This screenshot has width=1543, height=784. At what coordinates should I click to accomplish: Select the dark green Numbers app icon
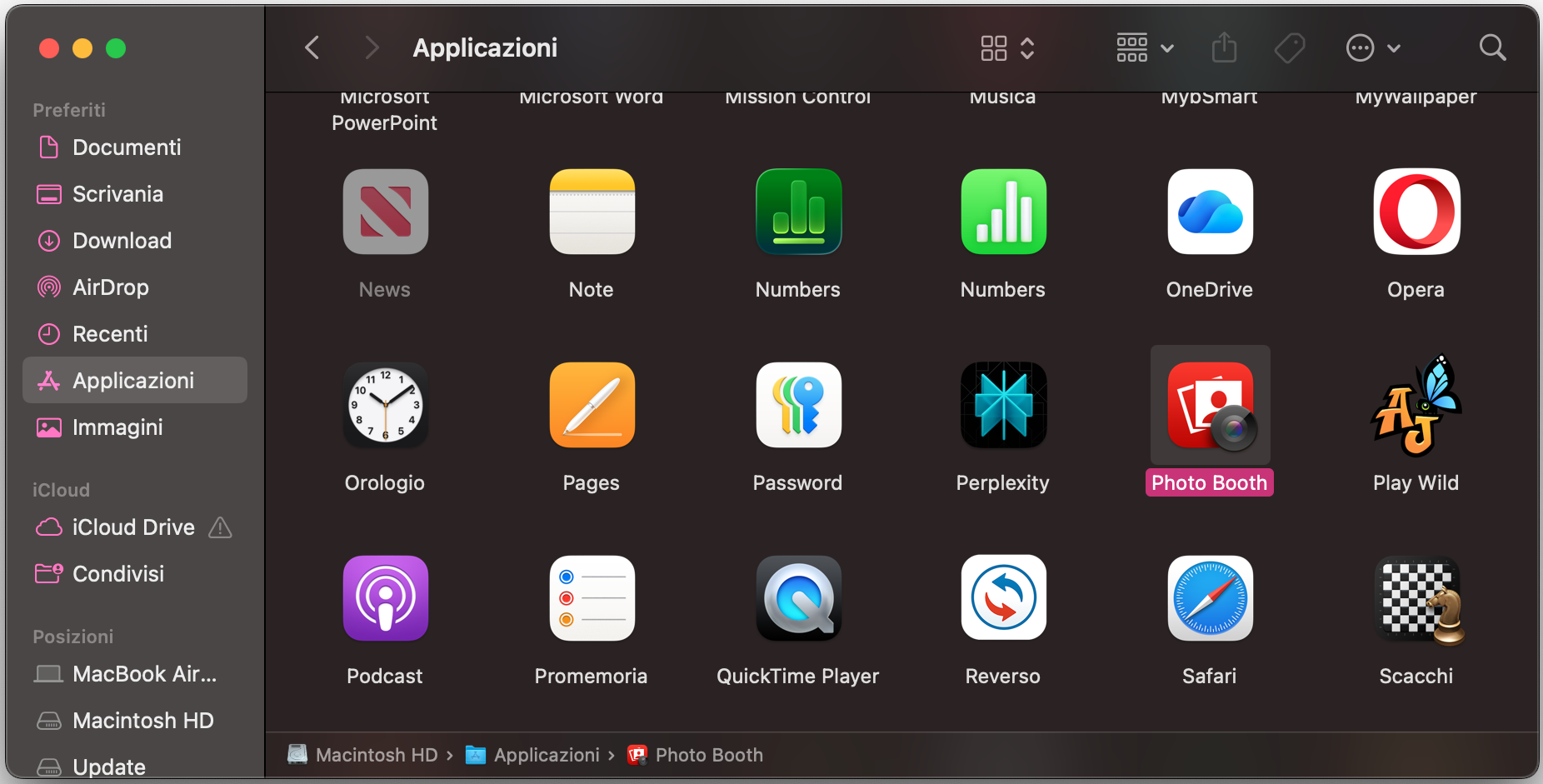798,212
